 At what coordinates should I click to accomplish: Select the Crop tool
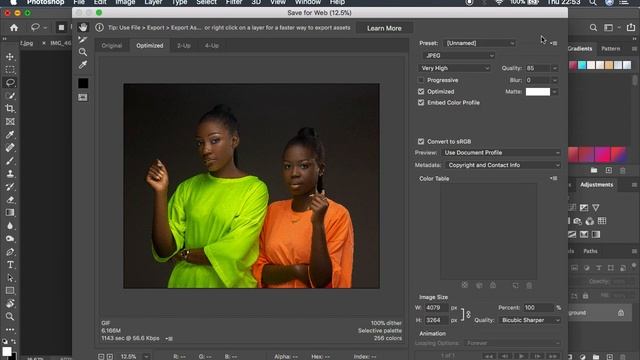10,109
